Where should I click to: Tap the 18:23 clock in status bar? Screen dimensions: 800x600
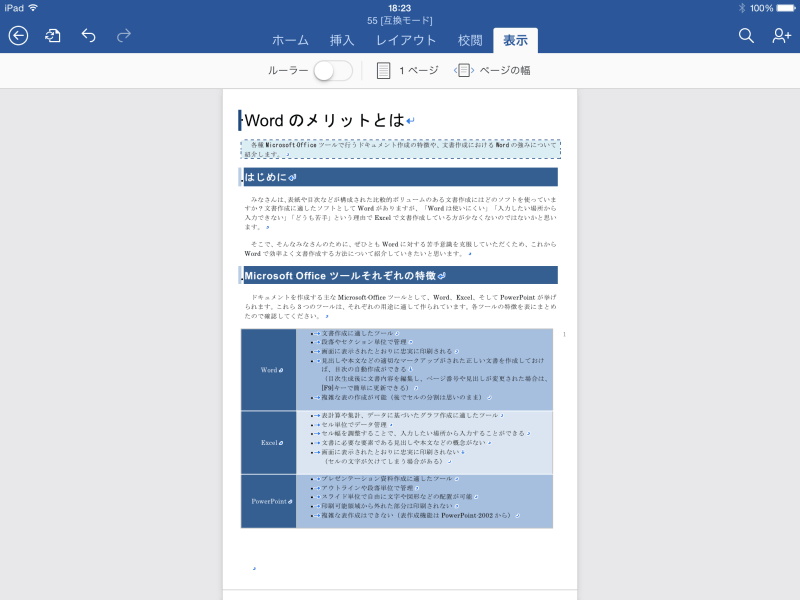[x=399, y=8]
